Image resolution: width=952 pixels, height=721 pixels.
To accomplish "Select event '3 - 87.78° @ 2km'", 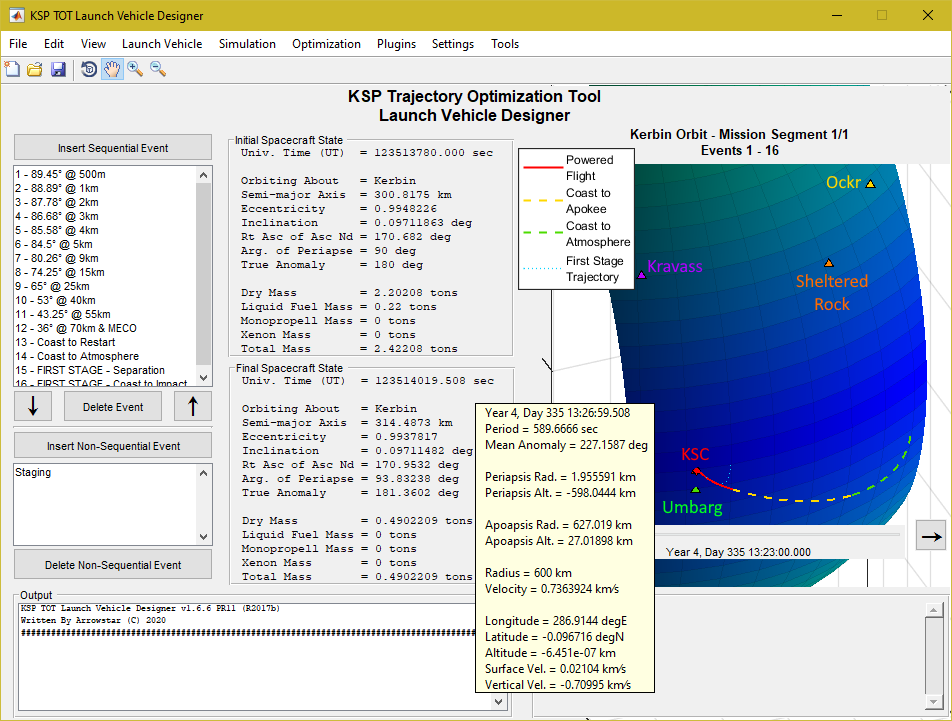I will pos(105,202).
